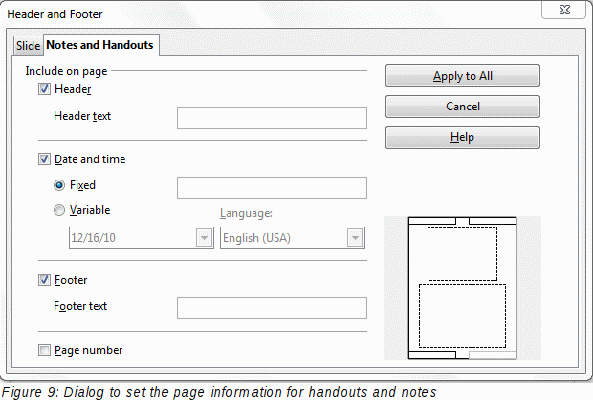This screenshot has width=593, height=401.
Task: Expand the English (USA) language dropdown
Action: (x=292, y=238)
